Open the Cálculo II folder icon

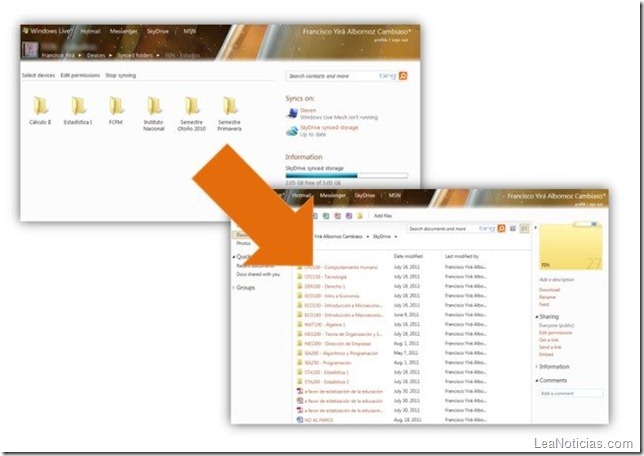[x=41, y=106]
